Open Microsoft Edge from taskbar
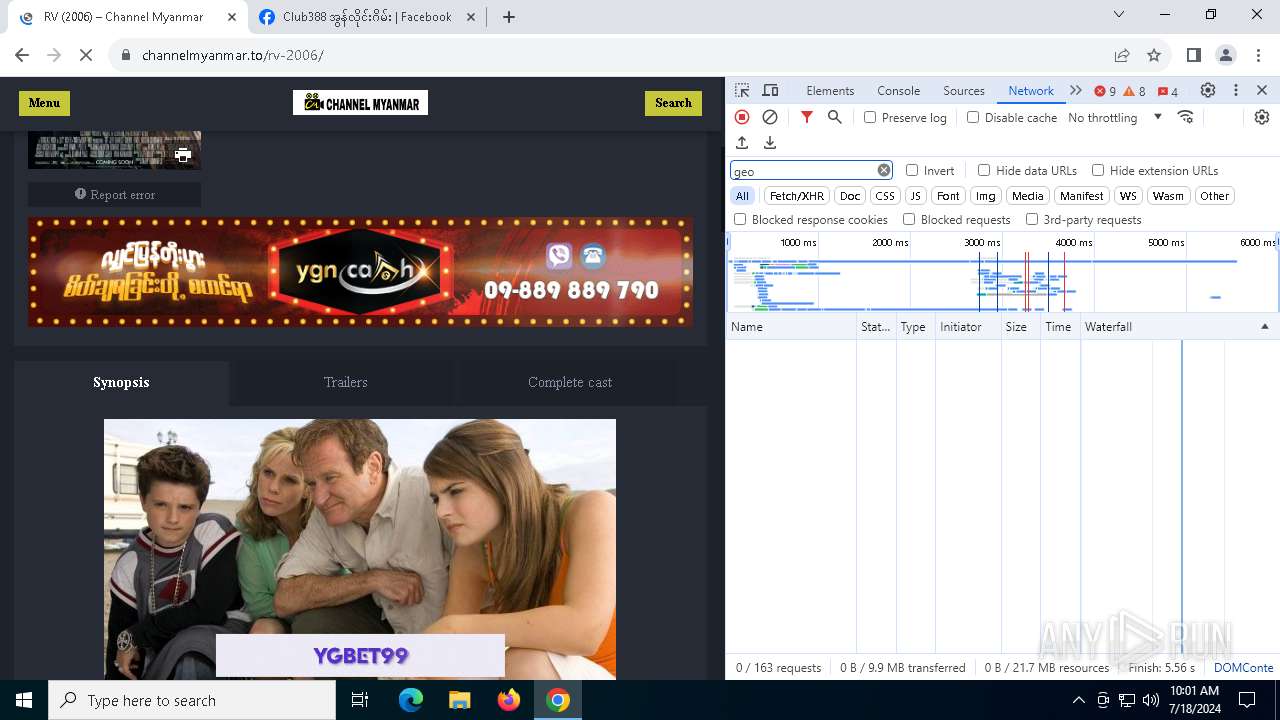Viewport: 1280px width, 720px height. (411, 700)
